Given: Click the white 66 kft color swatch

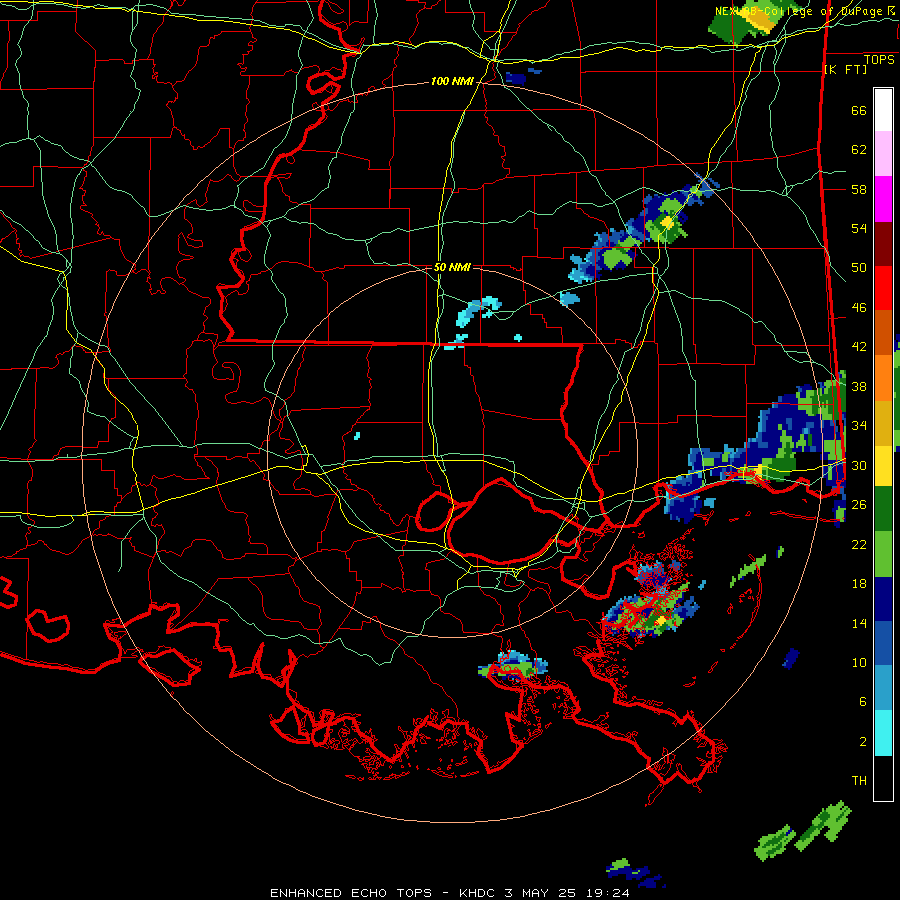Looking at the screenshot, I should (x=883, y=110).
